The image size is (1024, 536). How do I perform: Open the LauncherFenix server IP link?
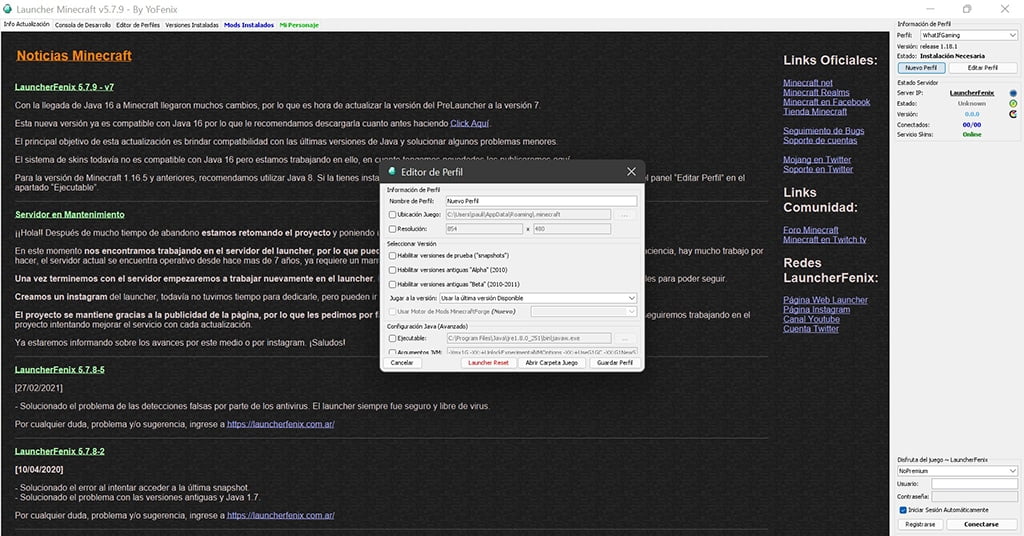tap(972, 93)
